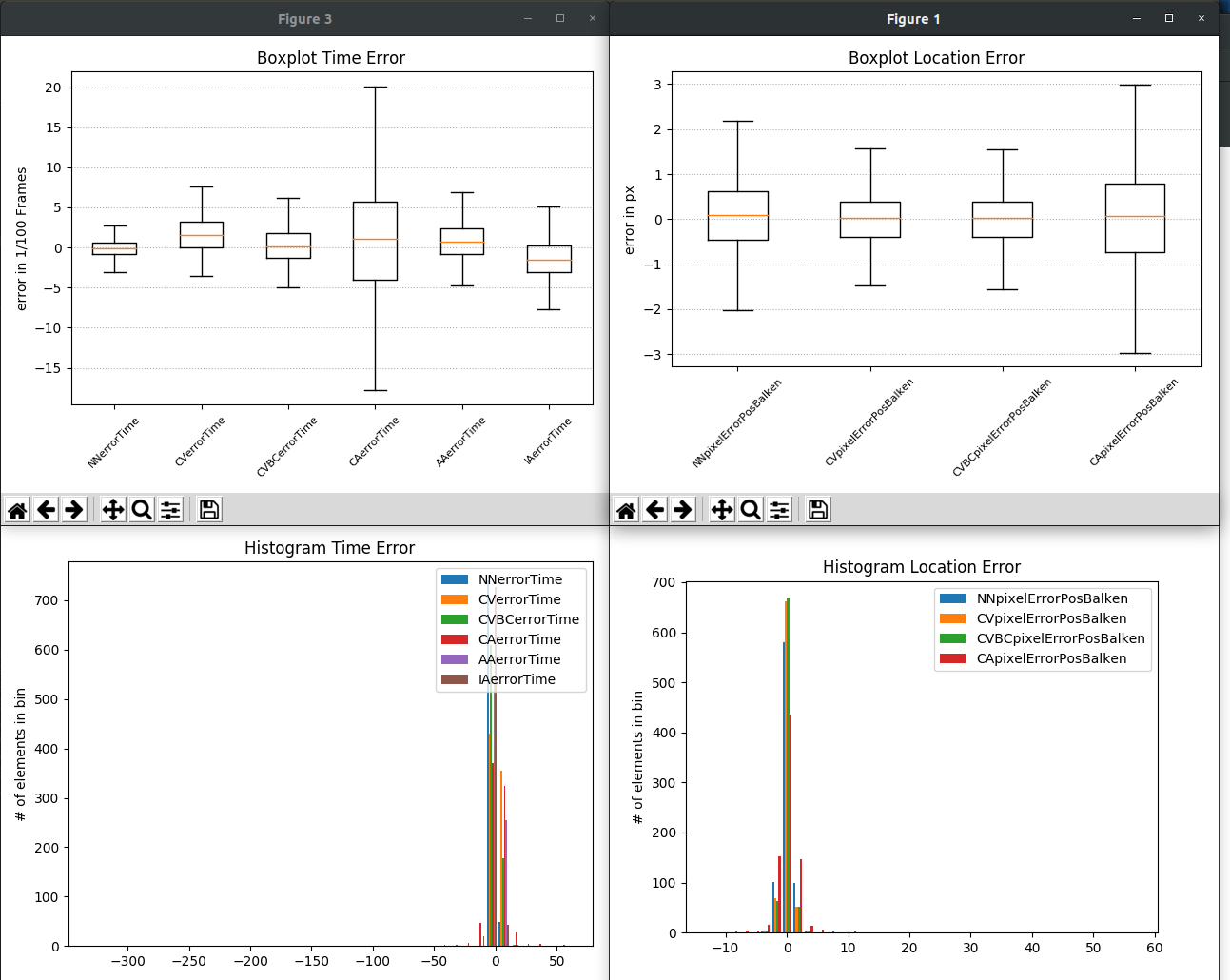Click the red CAerrorTime legend swatch
Screen dimensions: 1230x980
[x=455, y=639]
